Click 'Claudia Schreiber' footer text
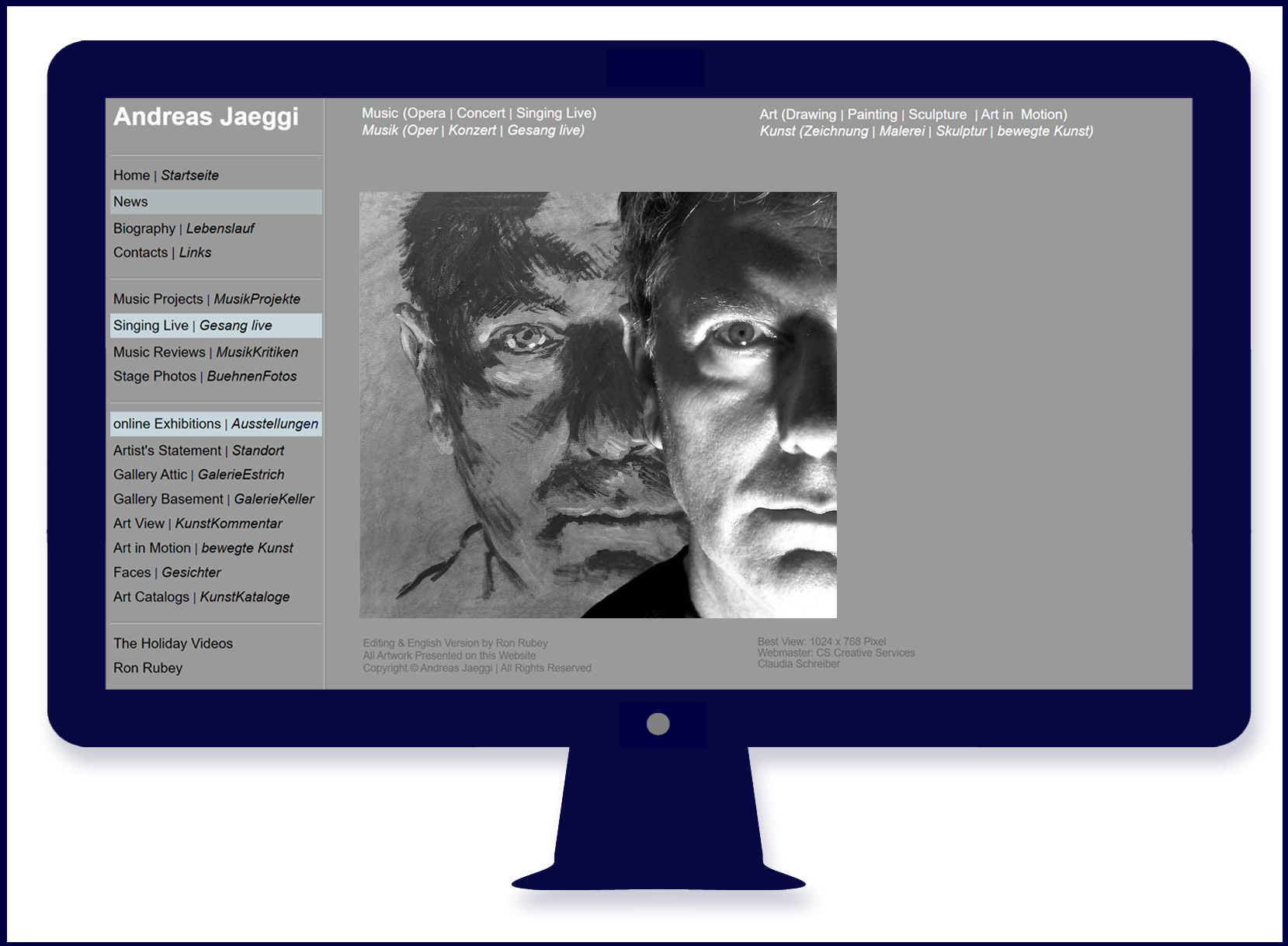The image size is (1288, 946). [799, 664]
